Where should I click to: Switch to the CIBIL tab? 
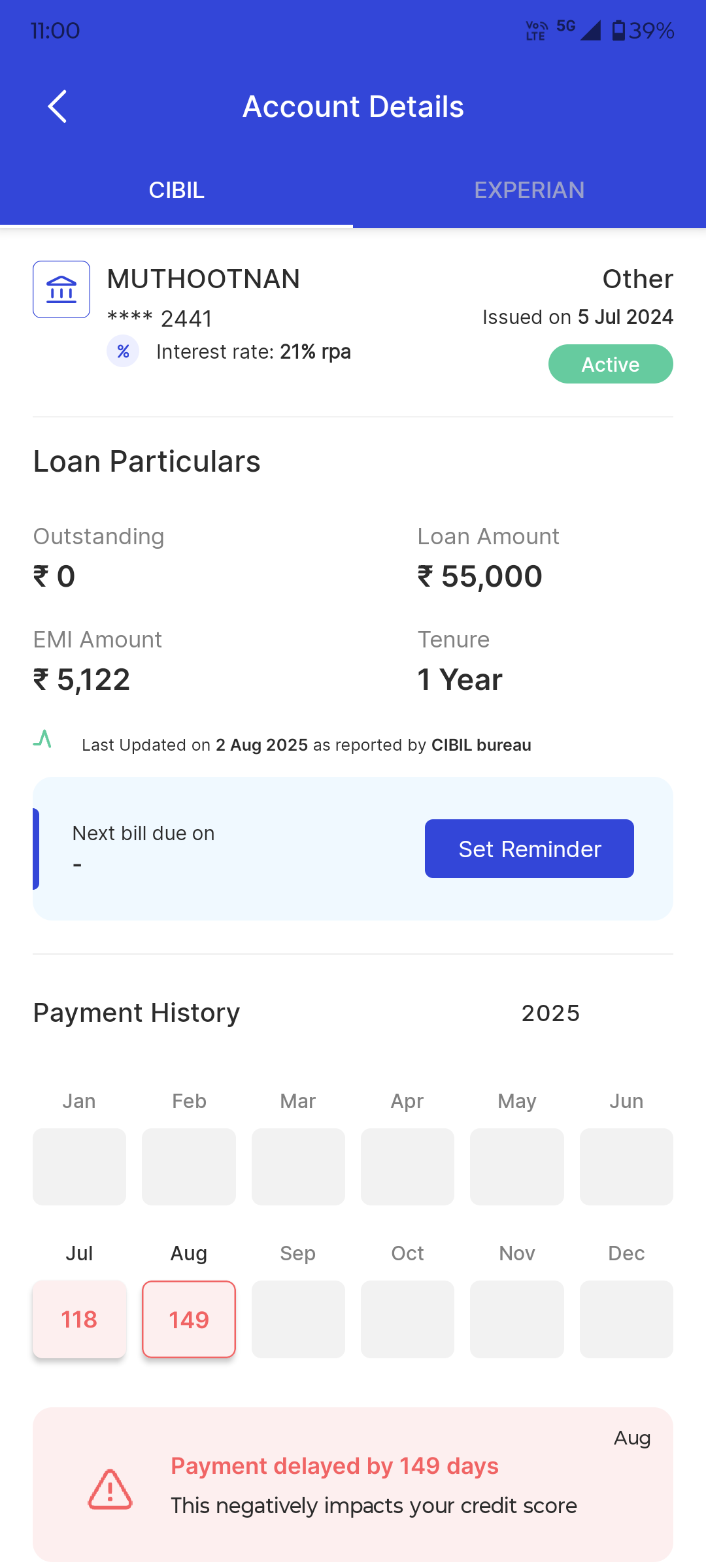click(x=176, y=190)
